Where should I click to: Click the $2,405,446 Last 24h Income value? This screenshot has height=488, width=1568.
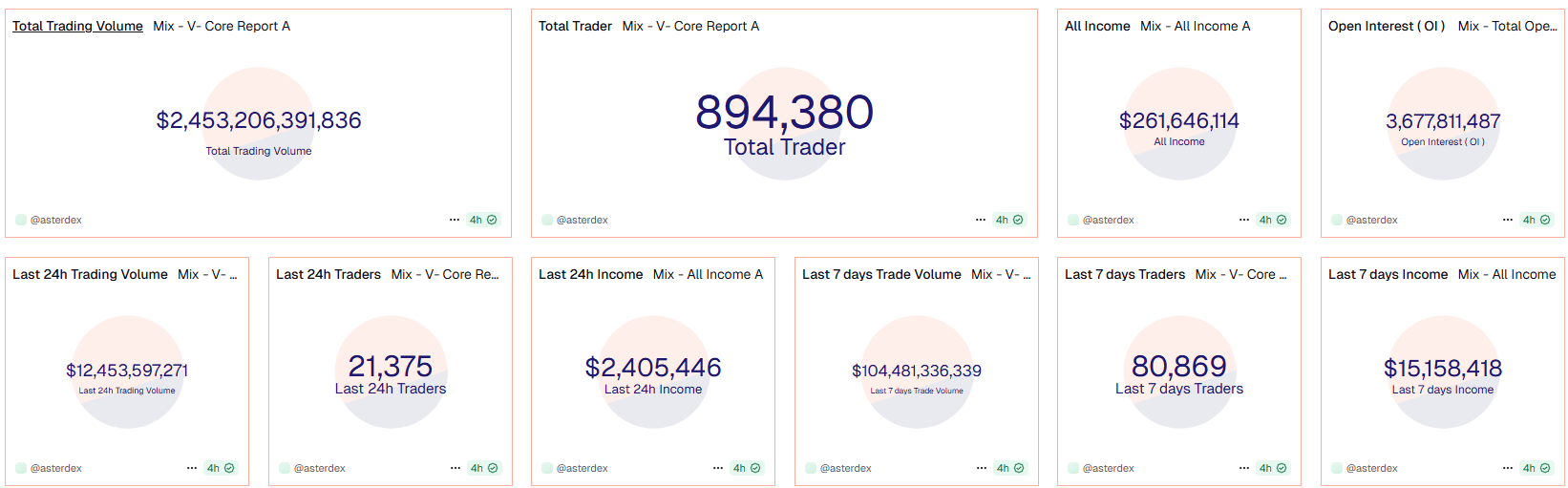(653, 368)
